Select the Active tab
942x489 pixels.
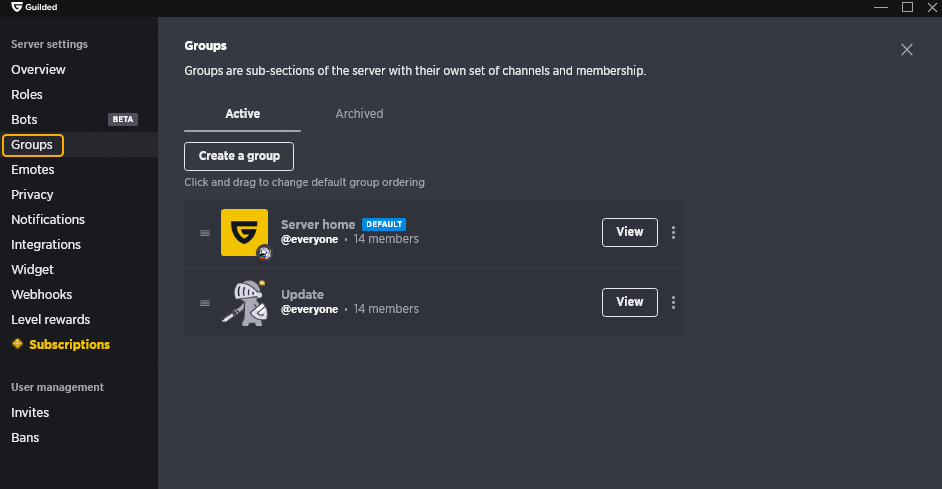coord(243,114)
